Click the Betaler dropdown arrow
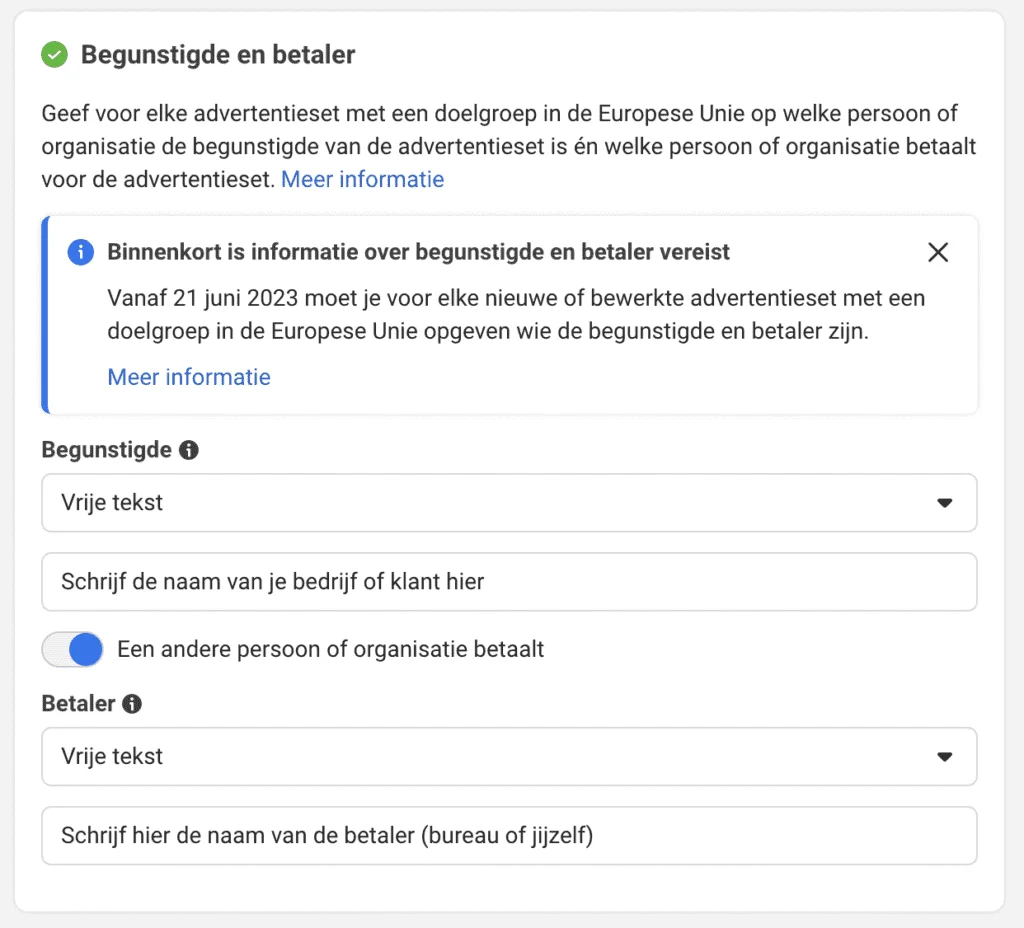 point(944,757)
